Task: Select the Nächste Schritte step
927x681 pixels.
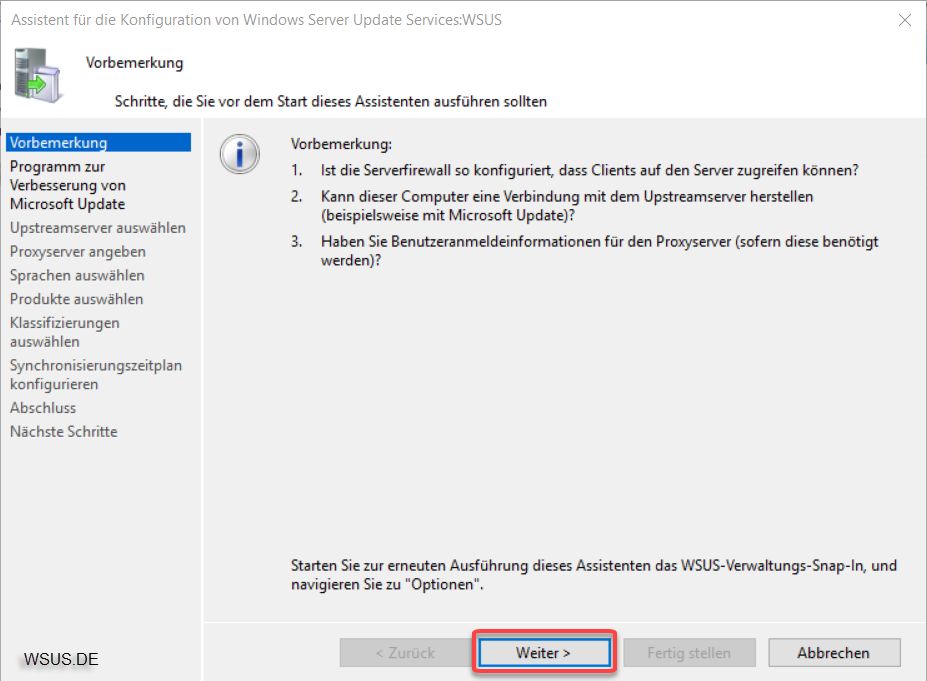Action: coord(63,431)
